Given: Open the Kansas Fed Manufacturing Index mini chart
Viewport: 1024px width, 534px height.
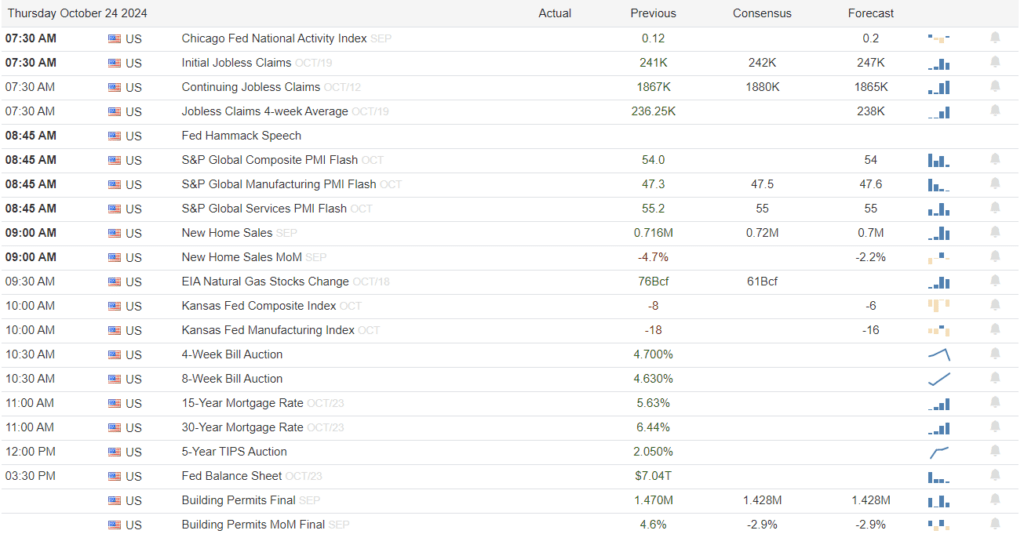Looking at the screenshot, I should 938,331.
